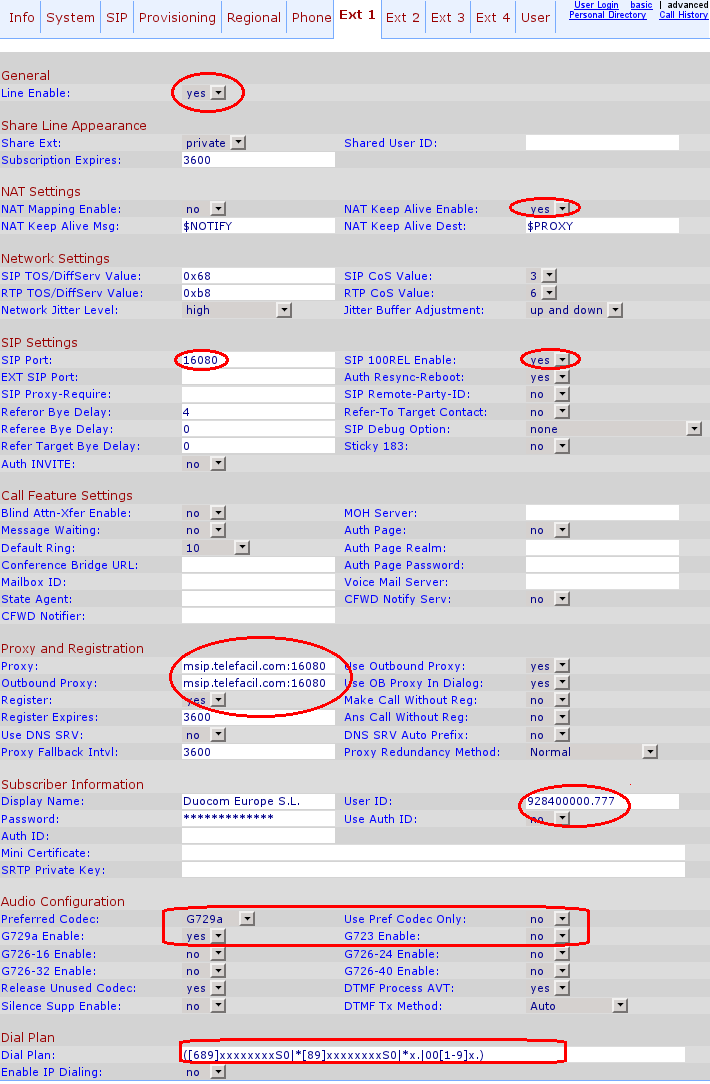Expand the Share Ext dropdown
This screenshot has width=710, height=1084.
tap(237, 143)
